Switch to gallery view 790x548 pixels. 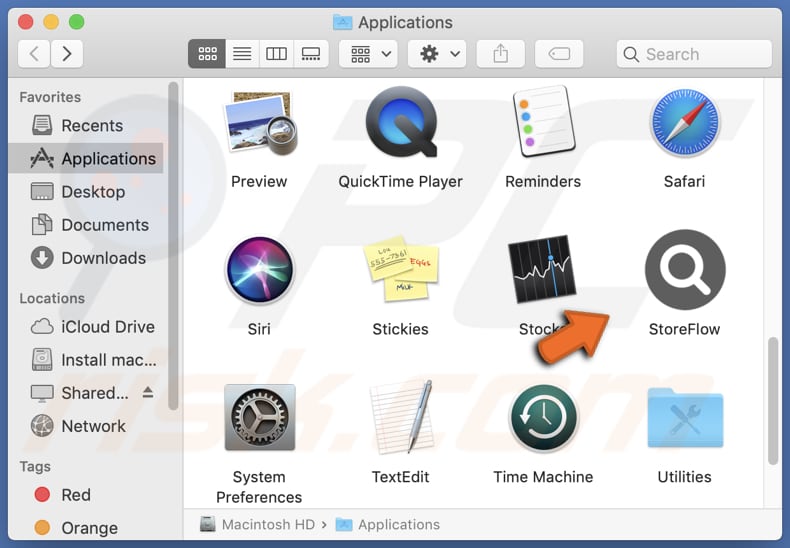311,53
